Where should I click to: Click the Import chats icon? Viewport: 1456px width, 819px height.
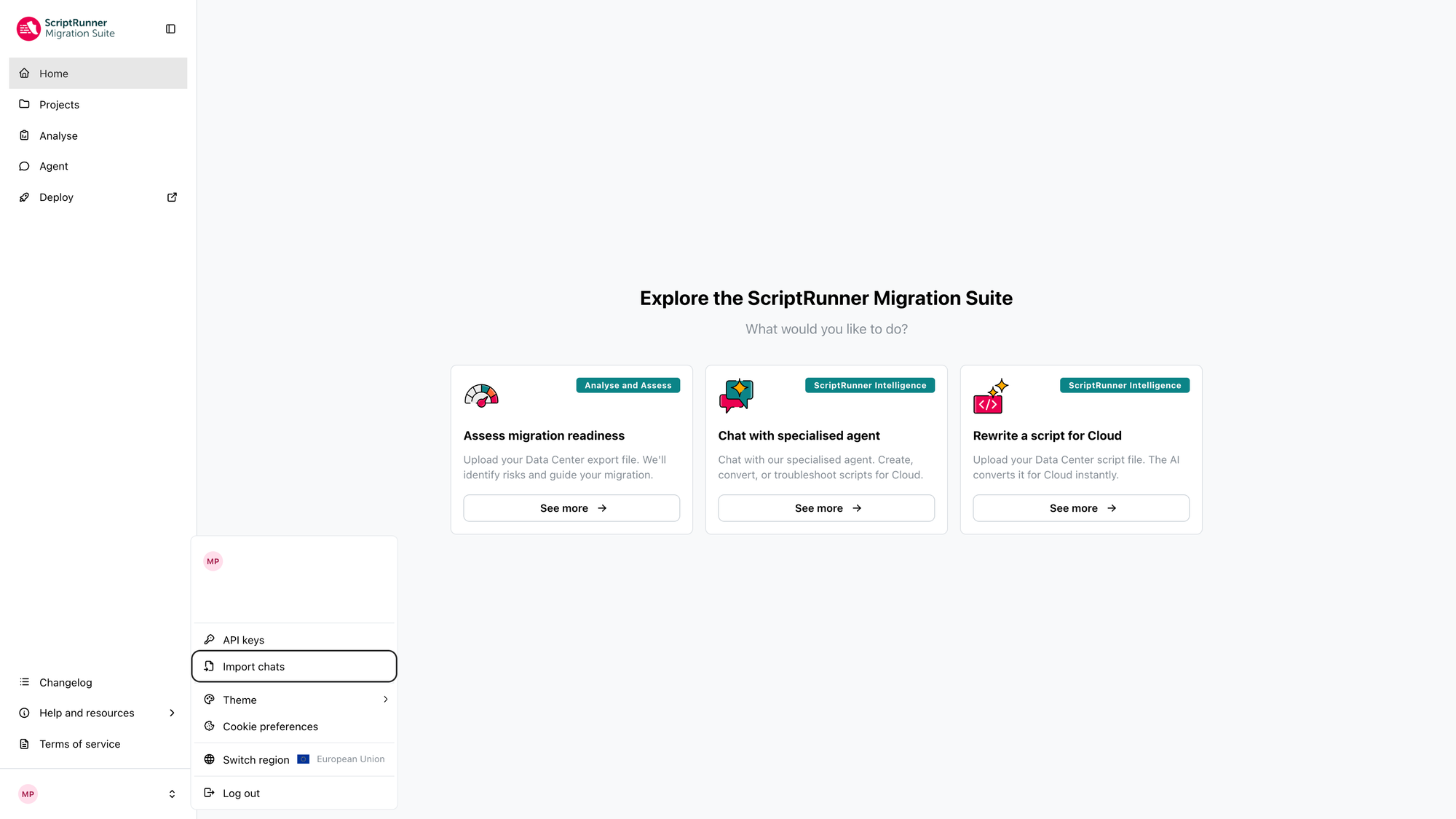coord(210,667)
